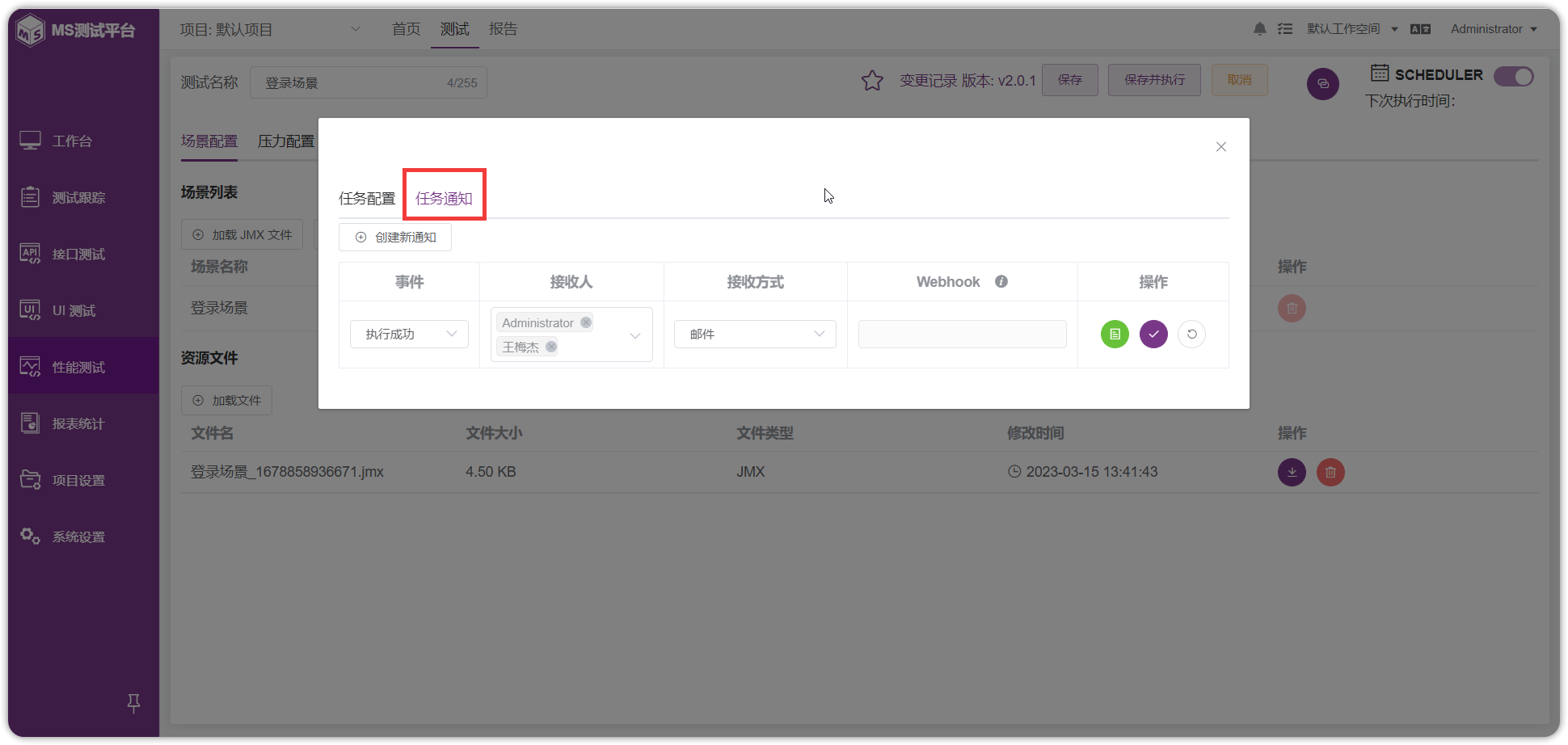1568x745 pixels.
Task: Click 加载 JMX 文件 button
Action: click(x=242, y=234)
